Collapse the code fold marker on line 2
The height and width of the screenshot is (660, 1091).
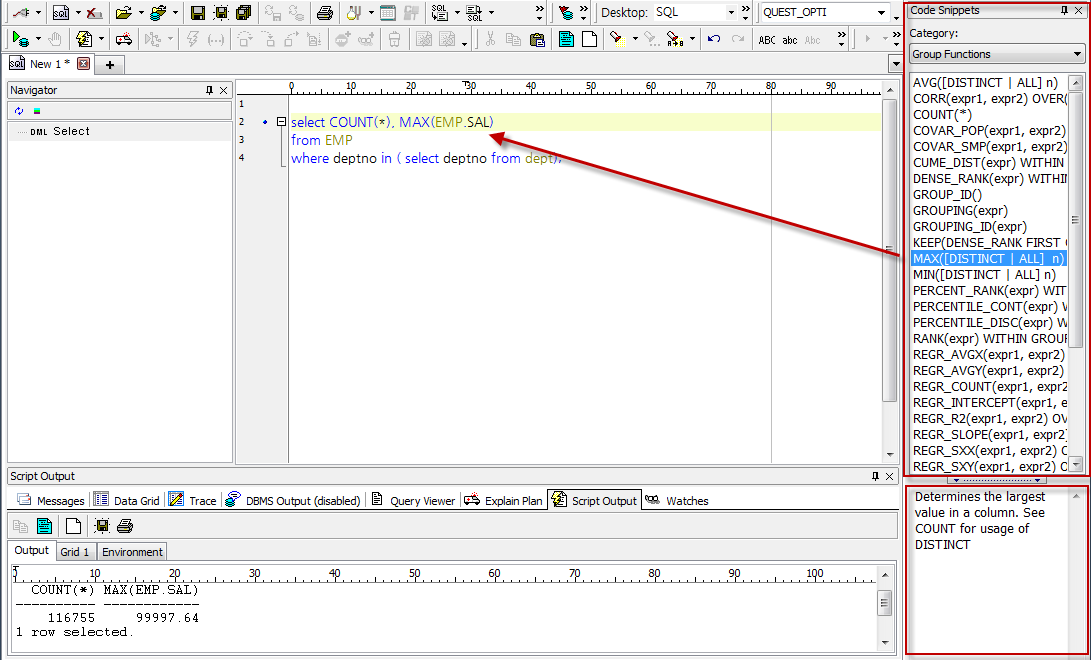(x=281, y=122)
